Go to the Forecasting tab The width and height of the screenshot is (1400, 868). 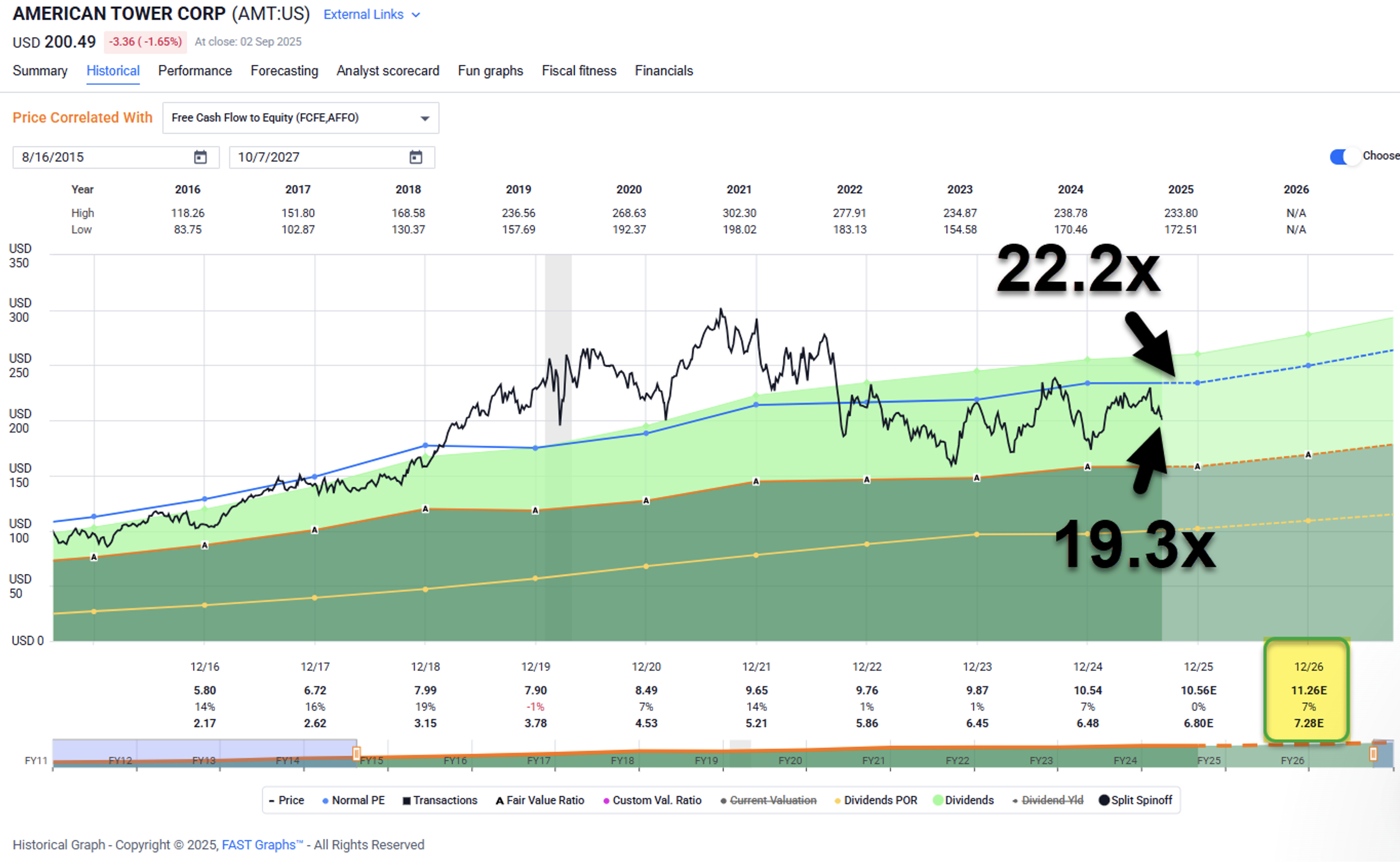284,71
